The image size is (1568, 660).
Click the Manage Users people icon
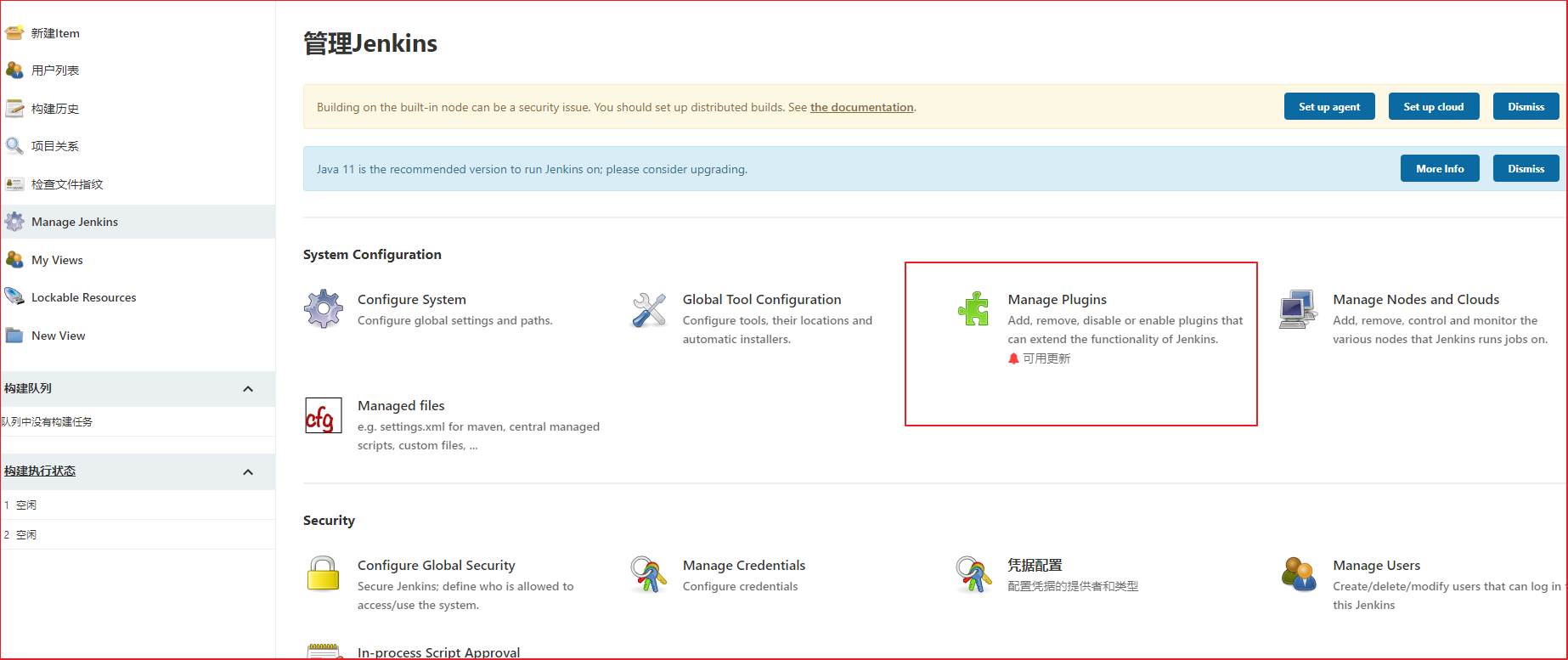1299,574
